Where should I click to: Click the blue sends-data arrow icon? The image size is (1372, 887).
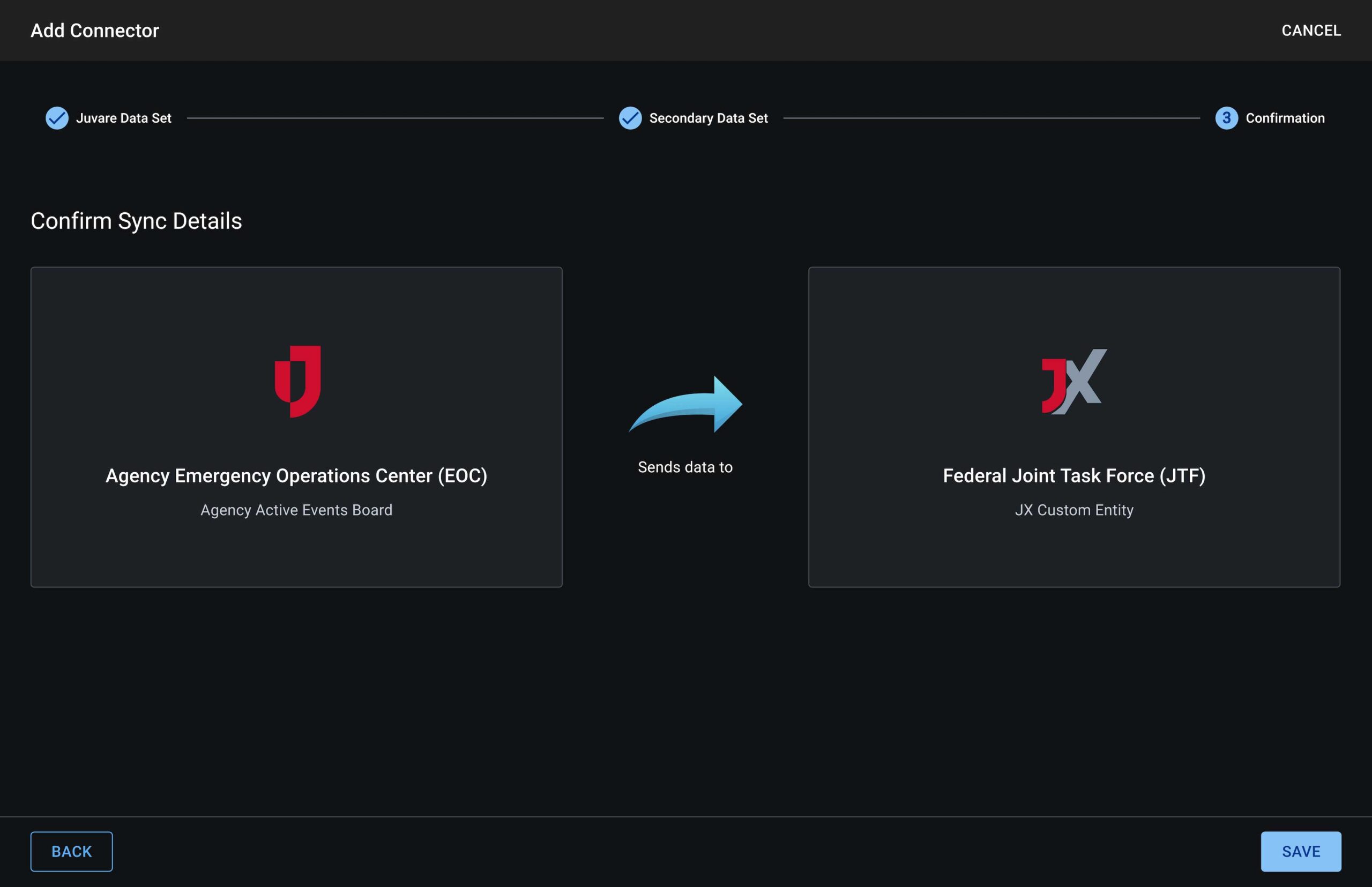point(685,404)
